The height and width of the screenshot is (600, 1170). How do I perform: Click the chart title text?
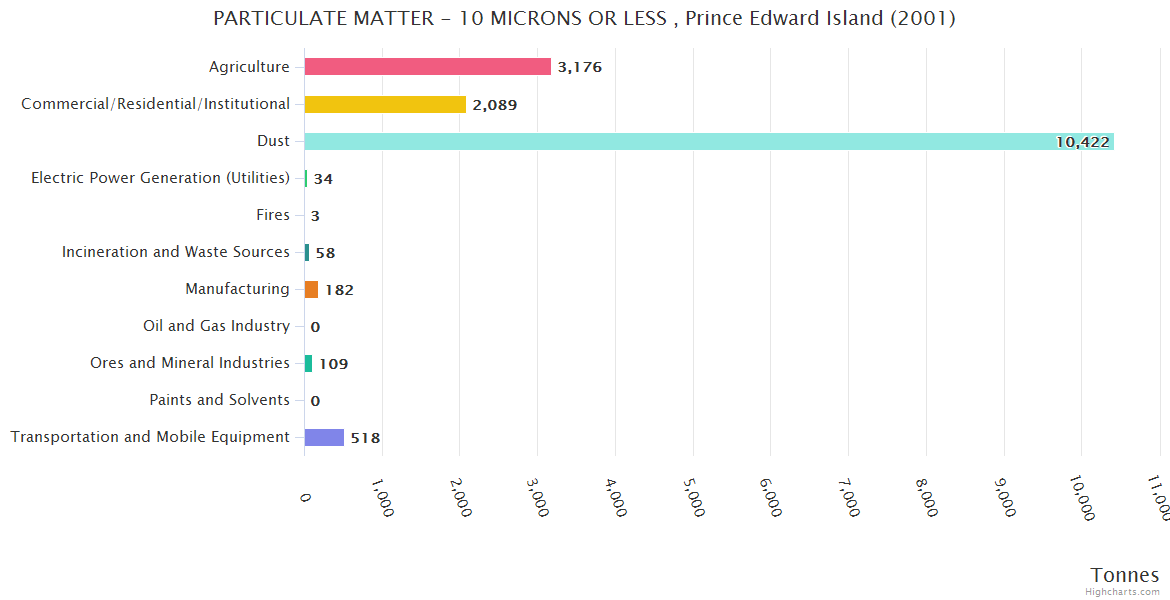584,19
